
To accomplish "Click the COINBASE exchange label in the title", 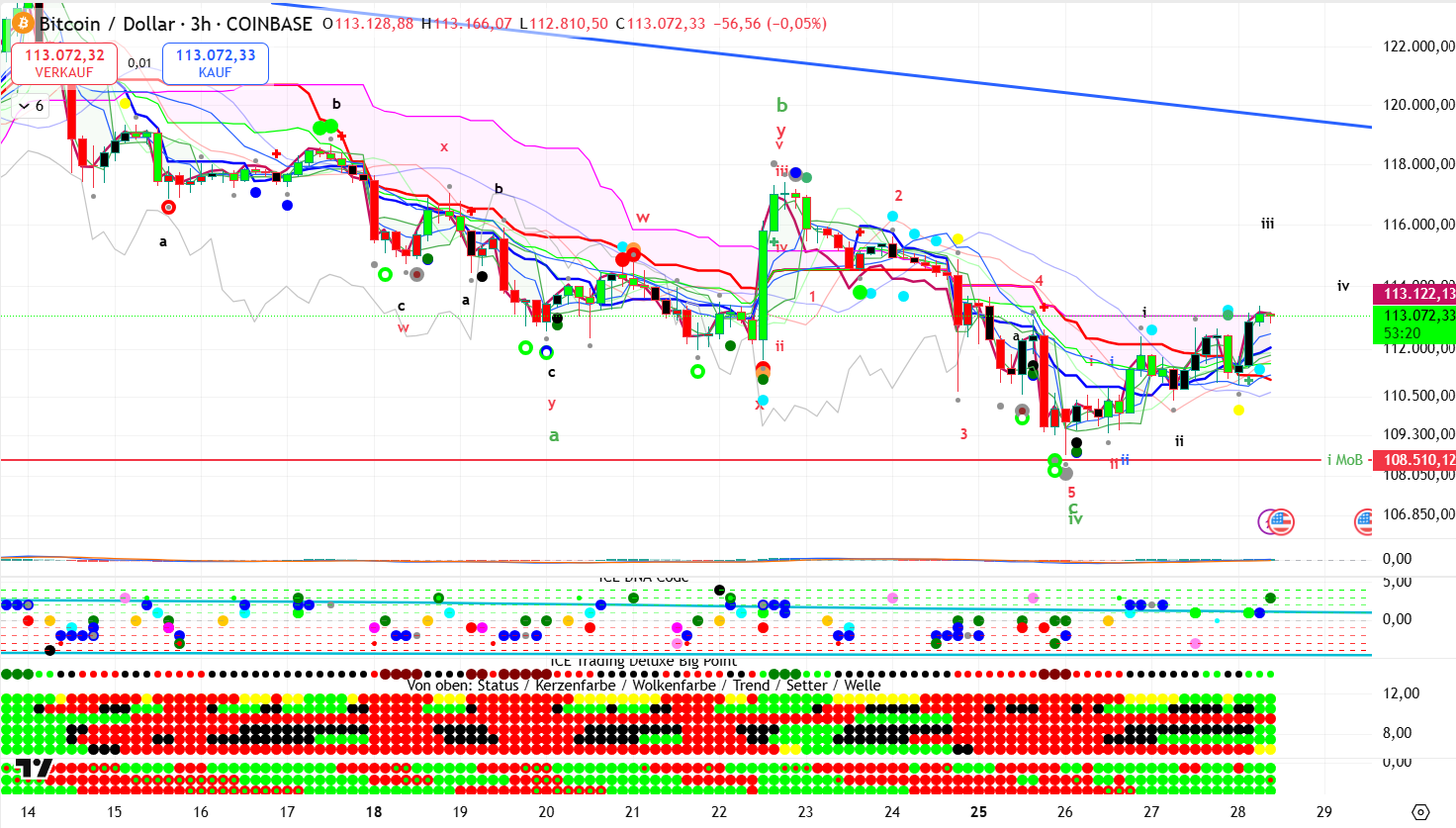I will [x=269, y=24].
